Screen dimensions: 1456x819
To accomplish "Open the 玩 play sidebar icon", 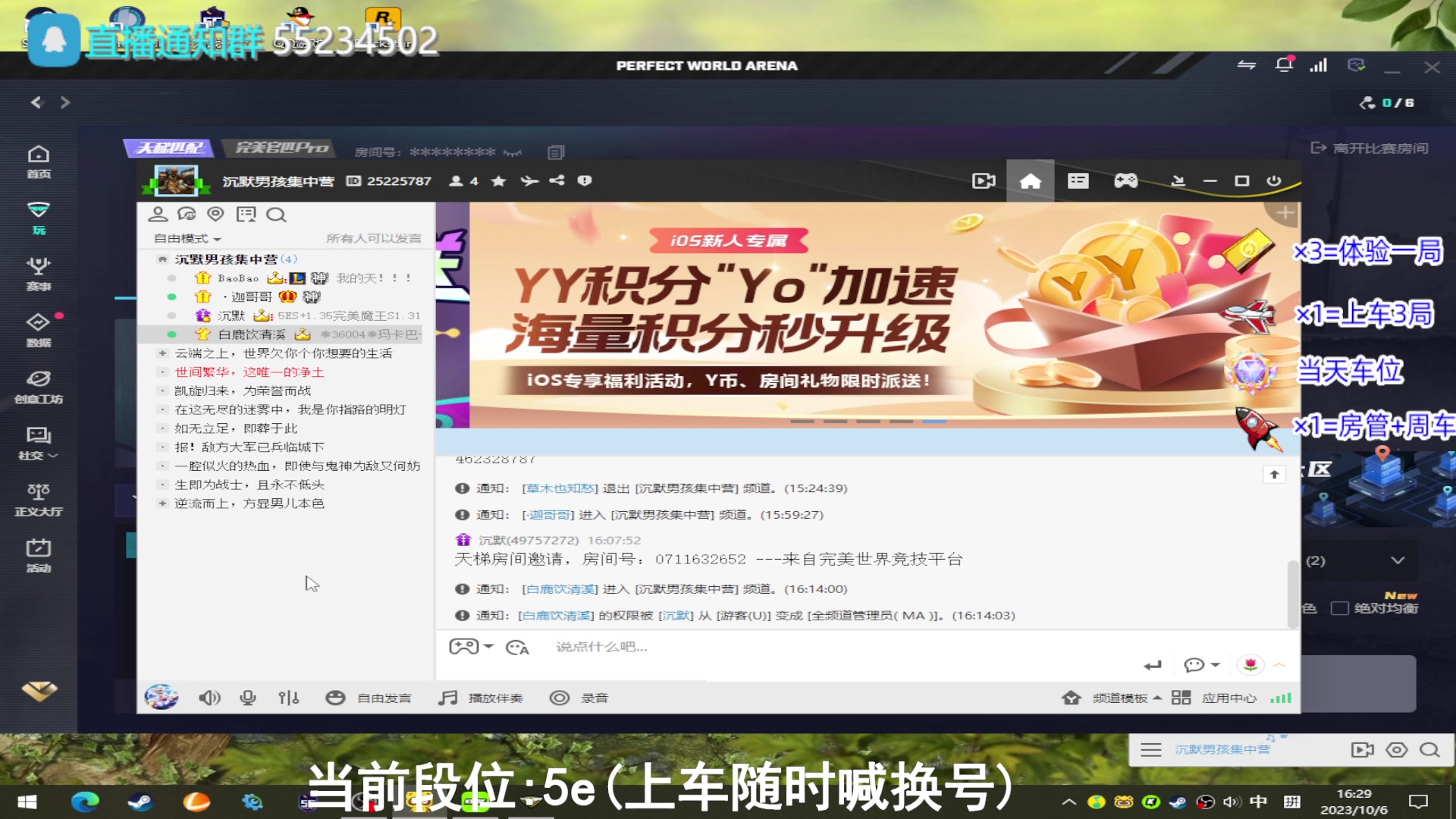I will [x=39, y=218].
